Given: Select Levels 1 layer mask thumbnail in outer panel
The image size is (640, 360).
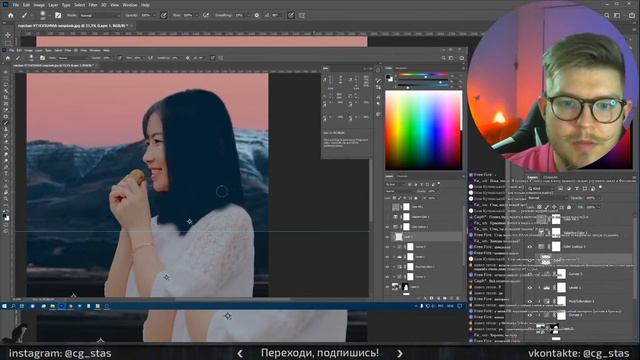Looking at the screenshot, I should (561, 287).
